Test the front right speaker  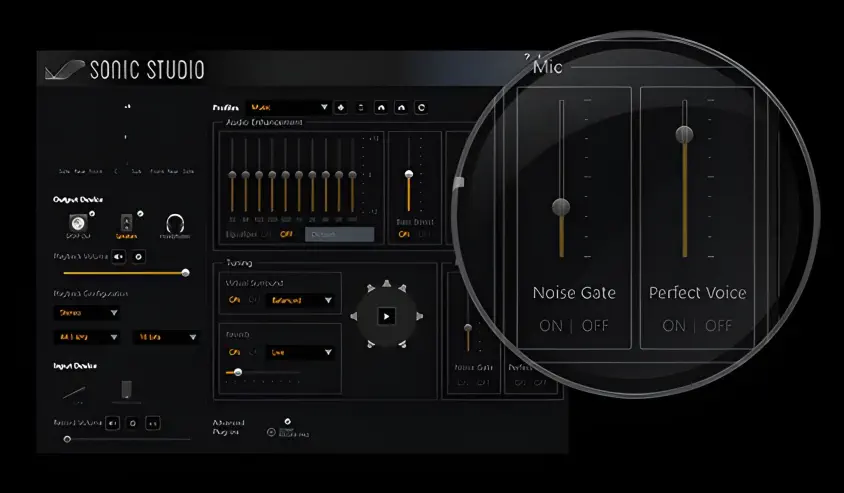coord(403,288)
